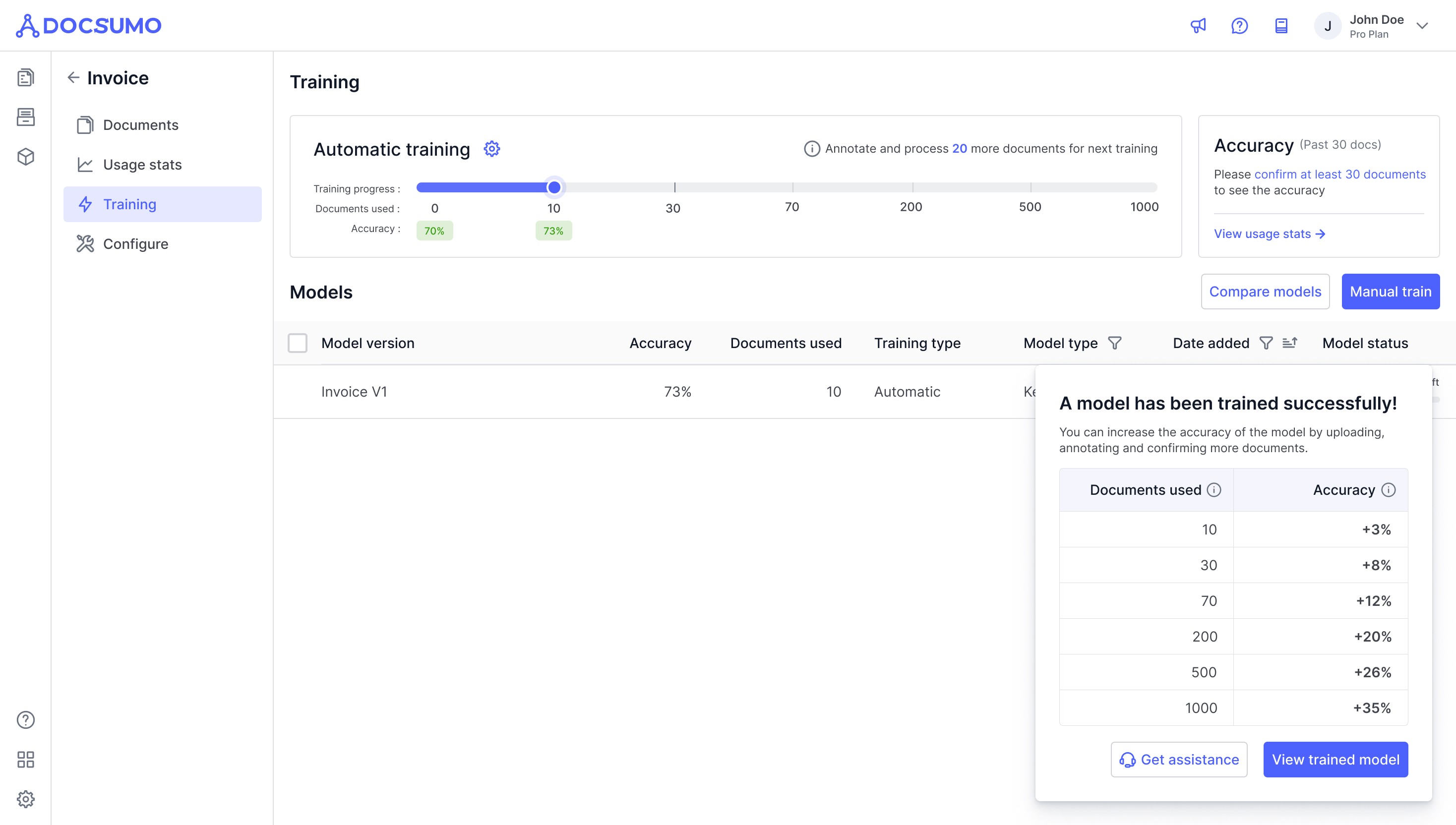Image resolution: width=1456 pixels, height=825 pixels.
Task: Open the apps grid icon in left rail
Action: tap(25, 759)
